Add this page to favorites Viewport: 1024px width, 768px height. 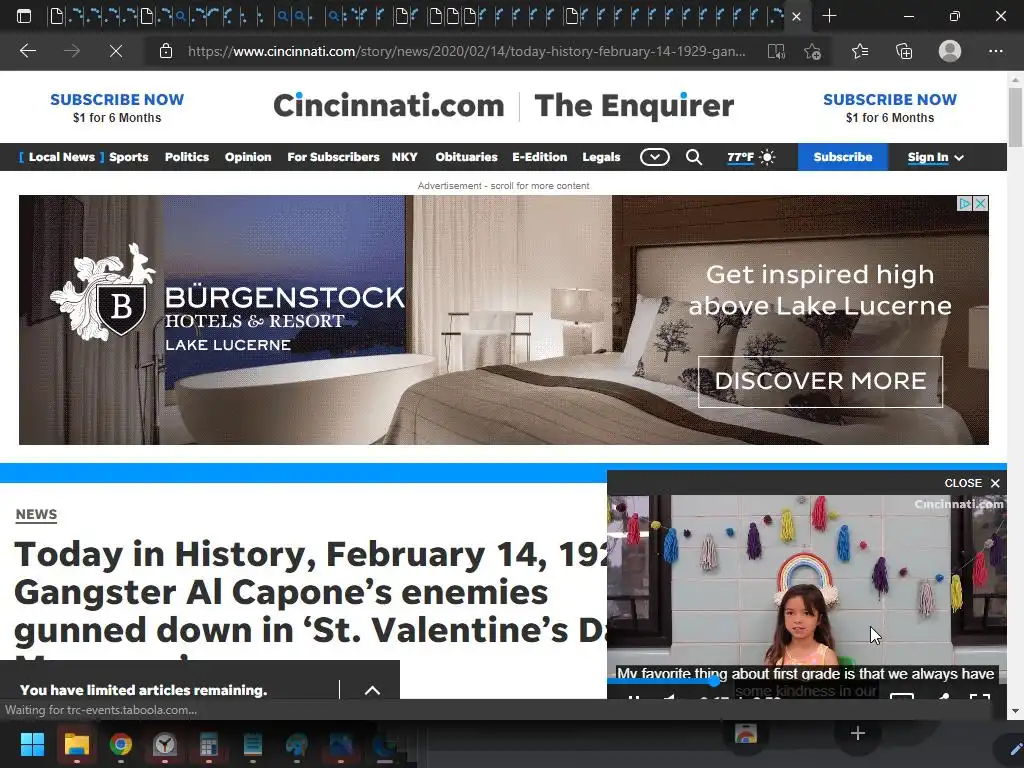point(812,51)
